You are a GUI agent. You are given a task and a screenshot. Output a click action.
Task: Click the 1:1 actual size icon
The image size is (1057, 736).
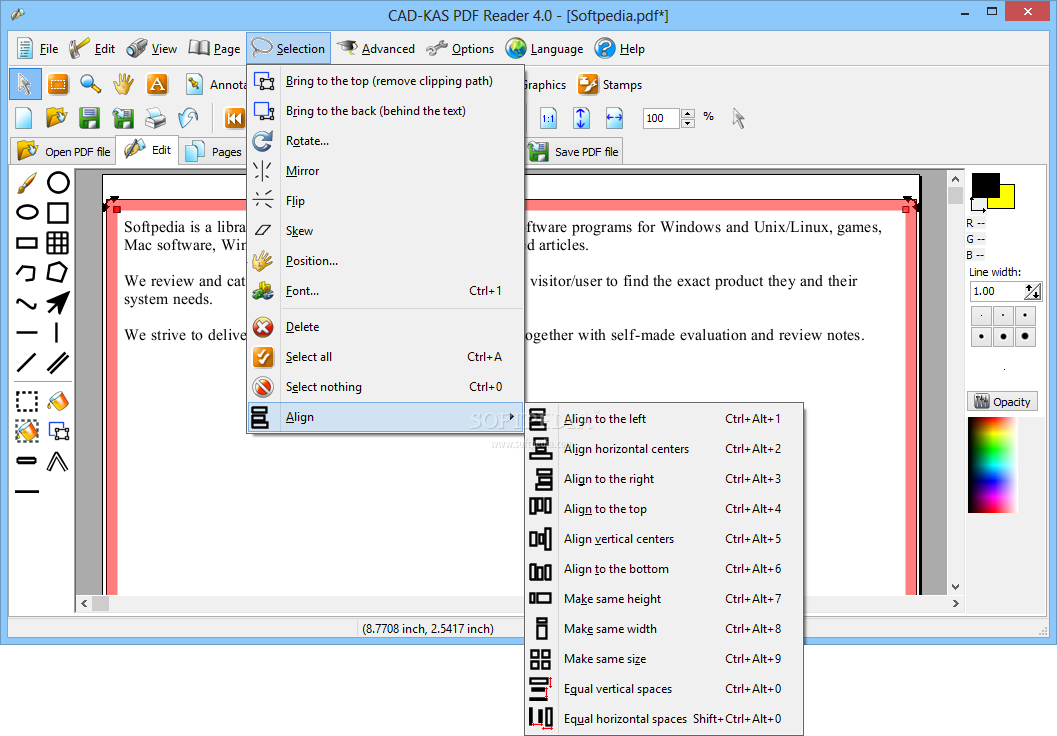[x=548, y=119]
